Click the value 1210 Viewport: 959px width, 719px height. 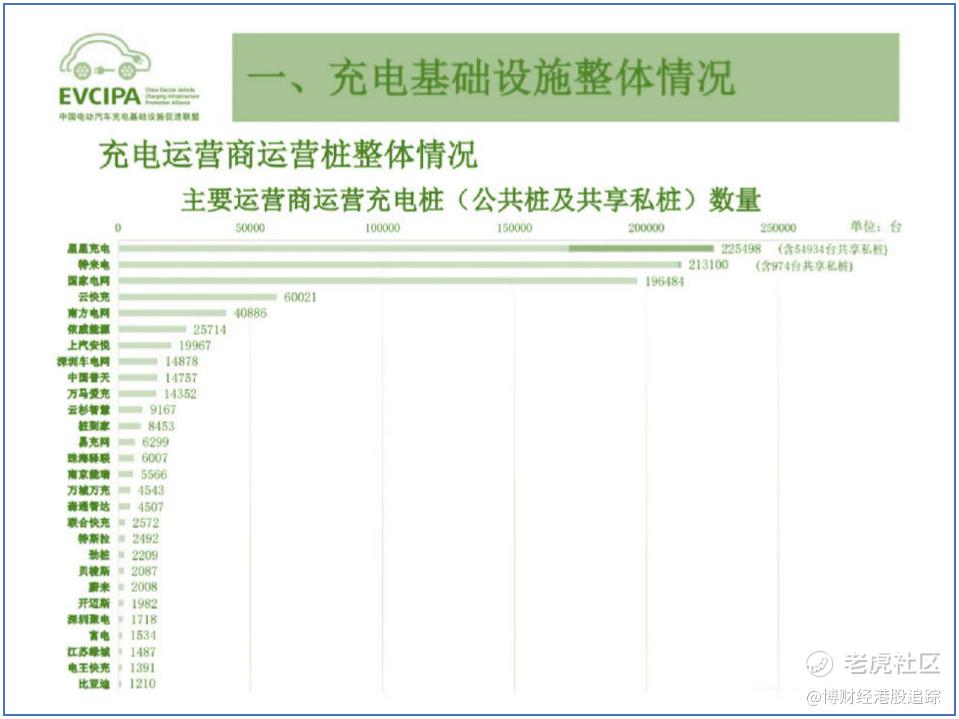[x=143, y=684]
